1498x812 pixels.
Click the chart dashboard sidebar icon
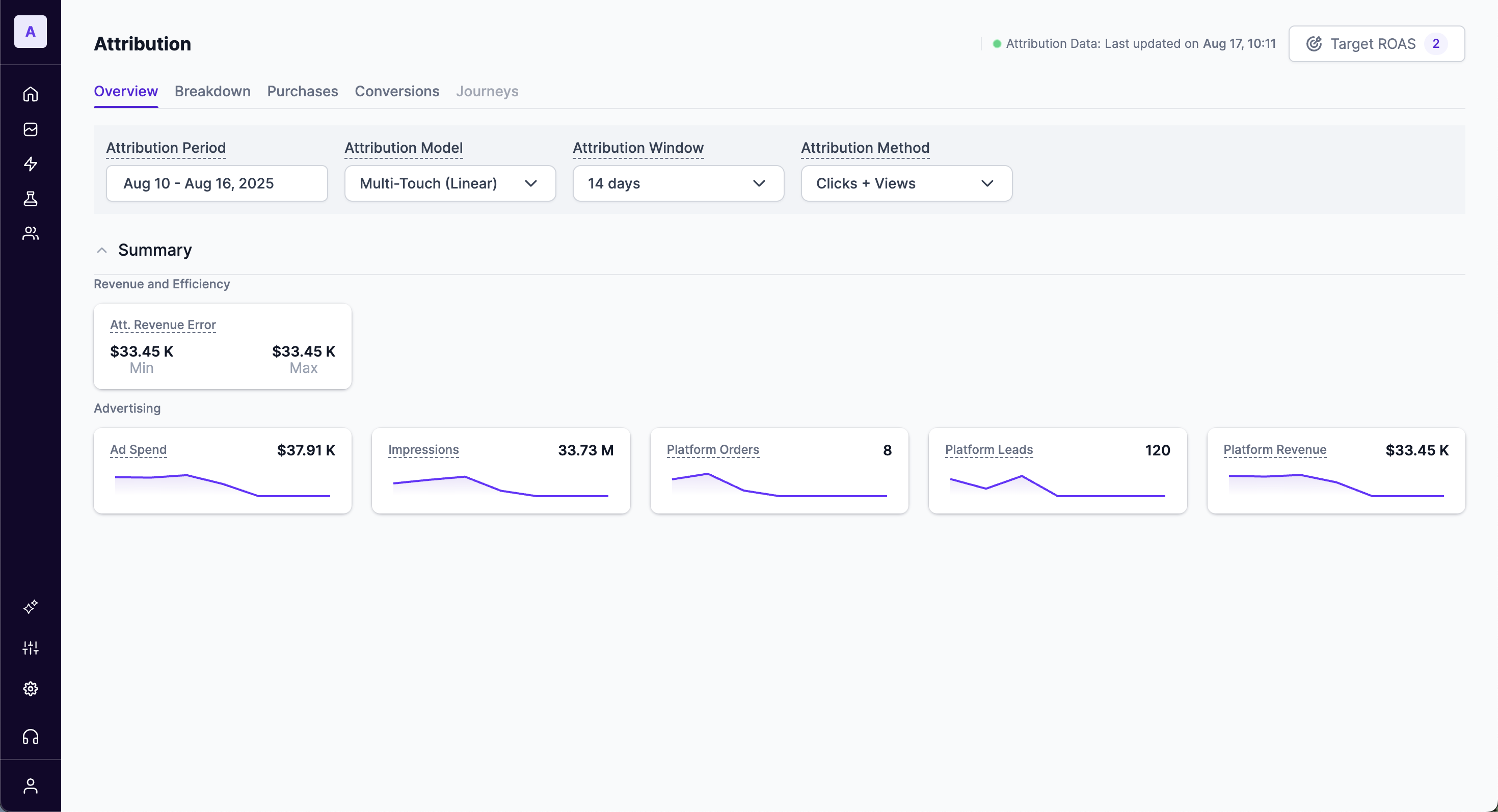tap(30, 129)
